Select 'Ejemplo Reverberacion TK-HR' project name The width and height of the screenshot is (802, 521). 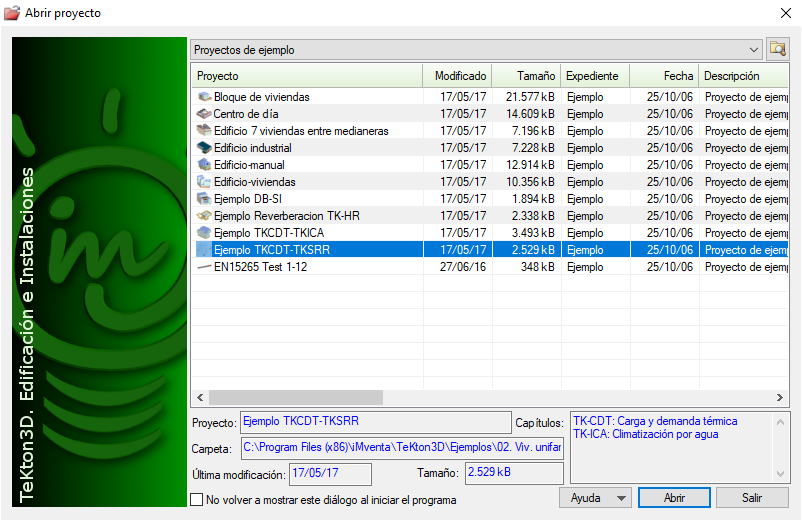[x=287, y=216]
